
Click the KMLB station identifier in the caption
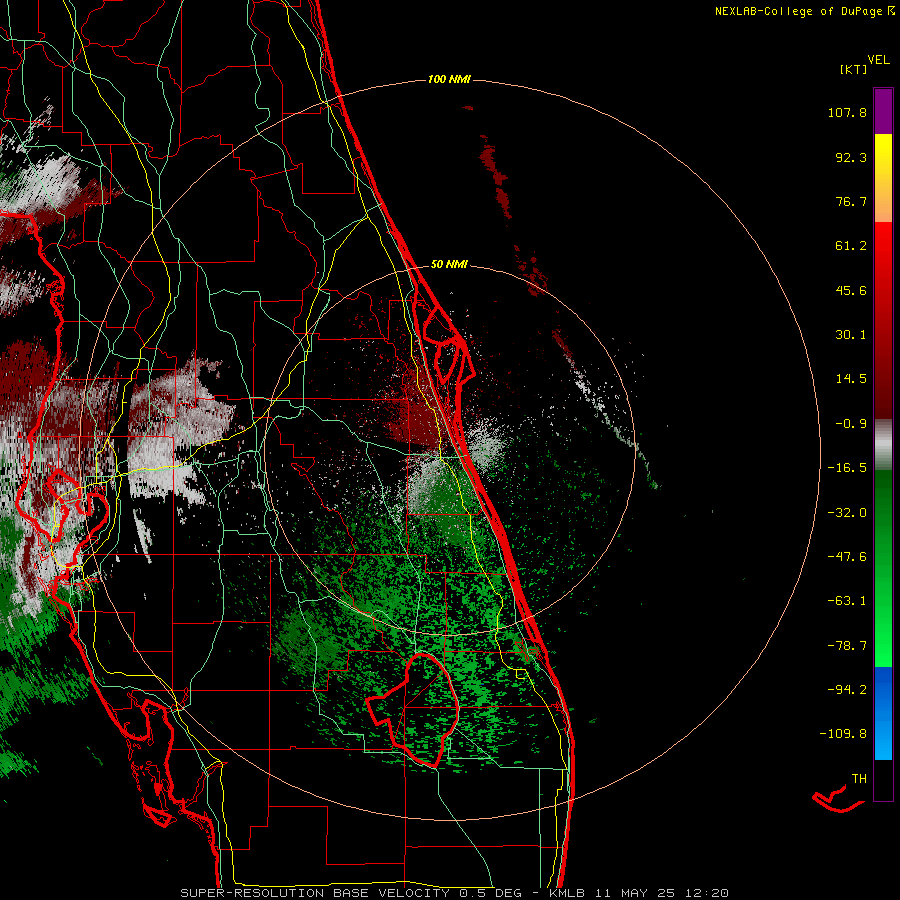click(568, 893)
